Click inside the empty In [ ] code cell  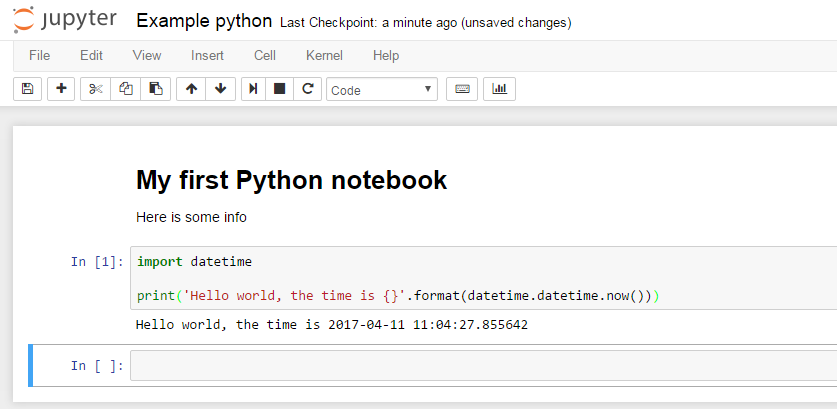point(484,365)
